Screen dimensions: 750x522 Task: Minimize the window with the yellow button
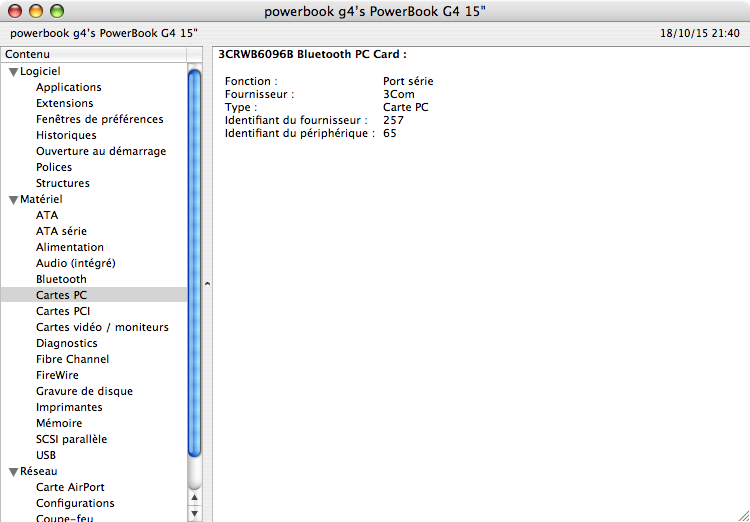coord(36,11)
